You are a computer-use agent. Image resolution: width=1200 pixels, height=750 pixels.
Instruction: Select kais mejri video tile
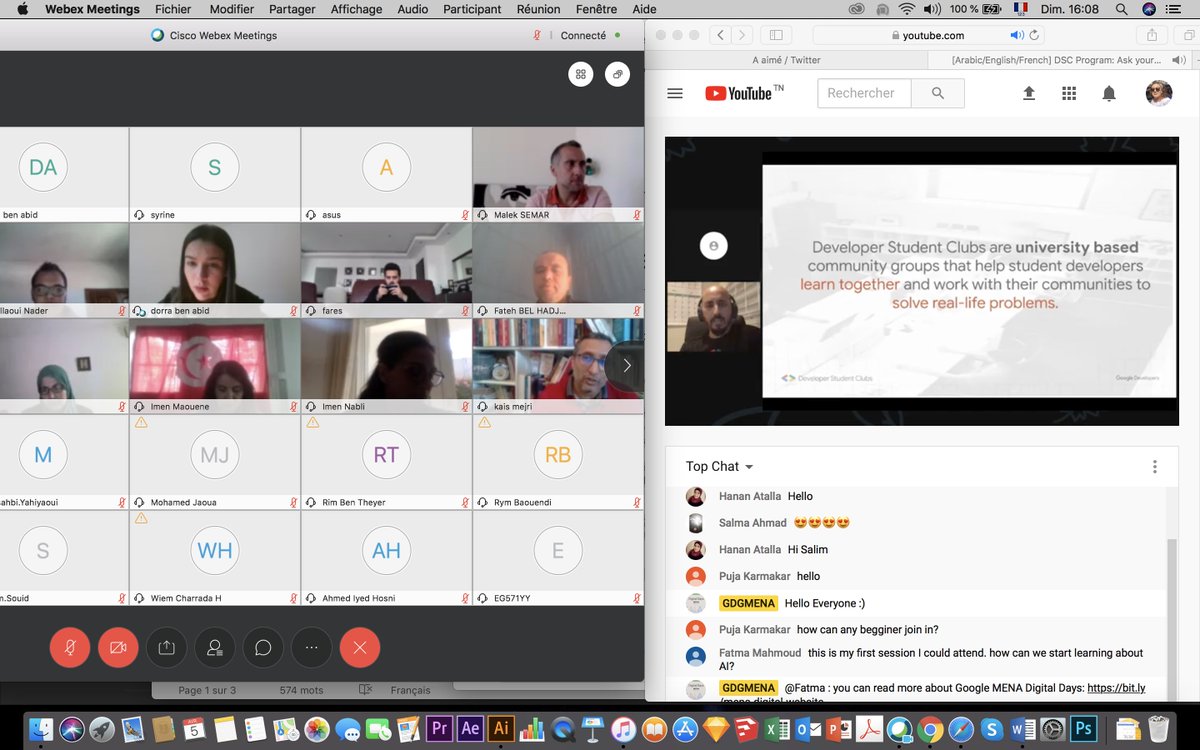click(558, 366)
